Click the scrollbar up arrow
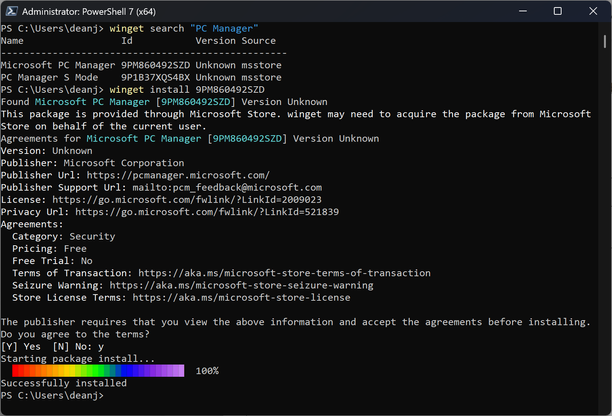Image resolution: width=612 pixels, height=416 pixels. [x=605, y=31]
